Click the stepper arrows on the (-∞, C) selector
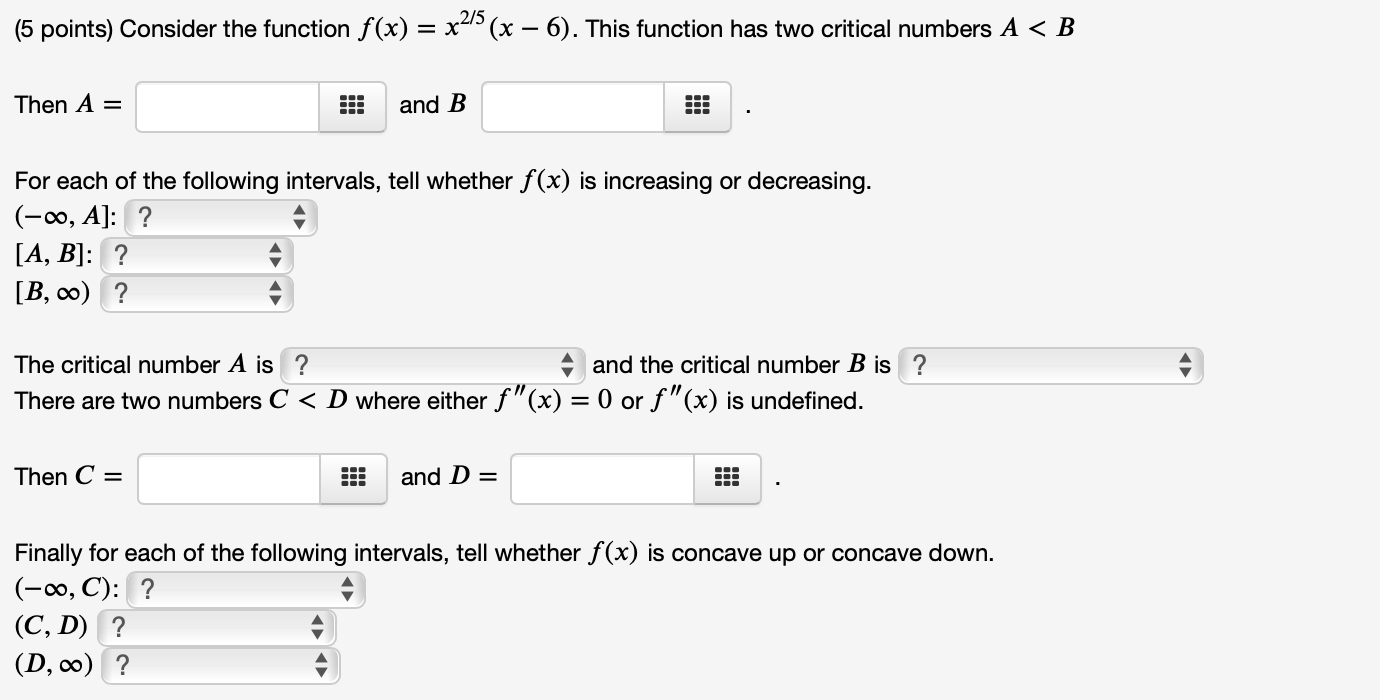Image resolution: width=1380 pixels, height=700 pixels. click(x=346, y=589)
